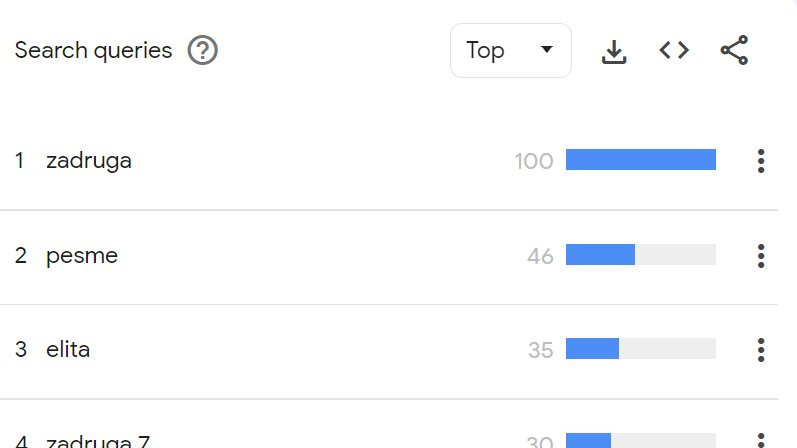Open the zadruga query
Viewport: 797px width, 448px height.
[89, 161]
